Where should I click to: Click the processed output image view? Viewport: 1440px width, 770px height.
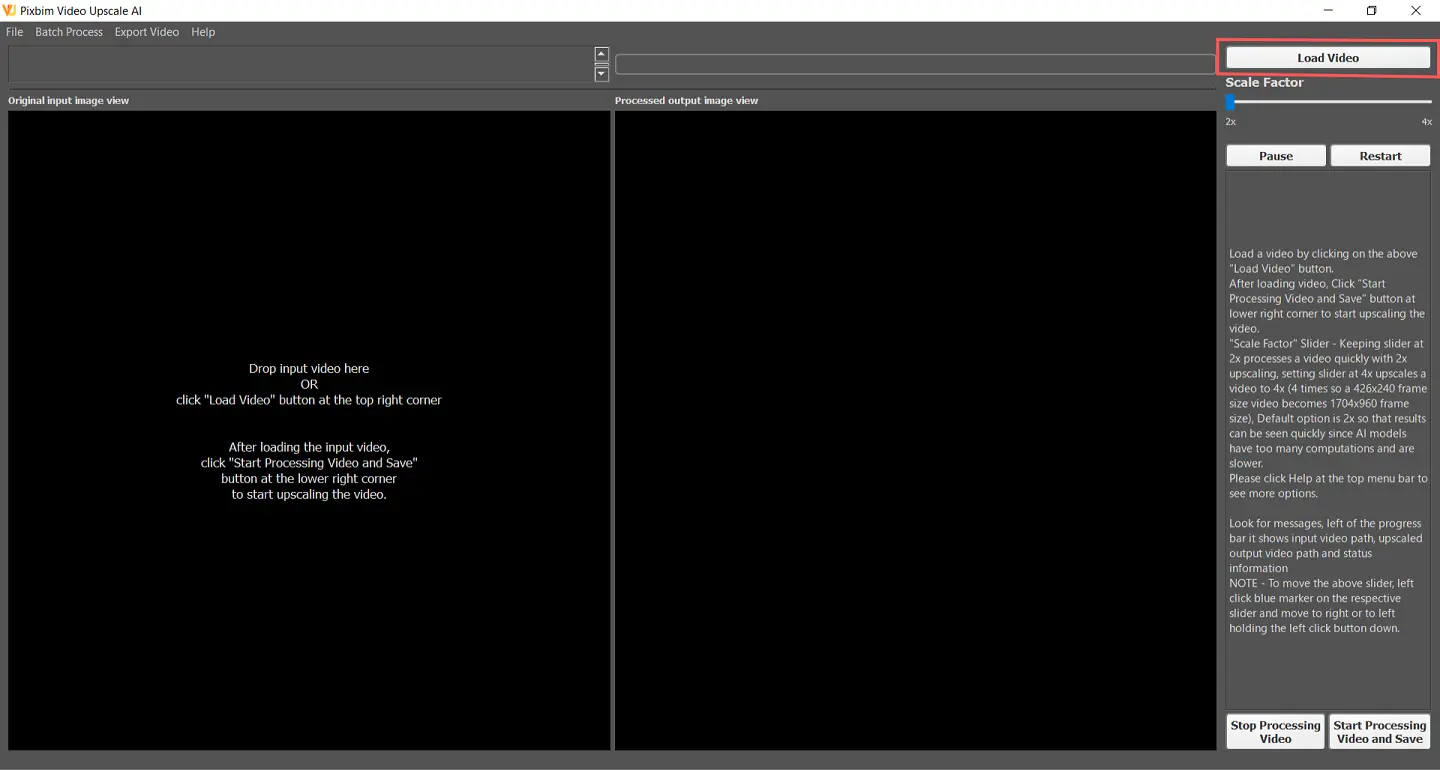[914, 430]
